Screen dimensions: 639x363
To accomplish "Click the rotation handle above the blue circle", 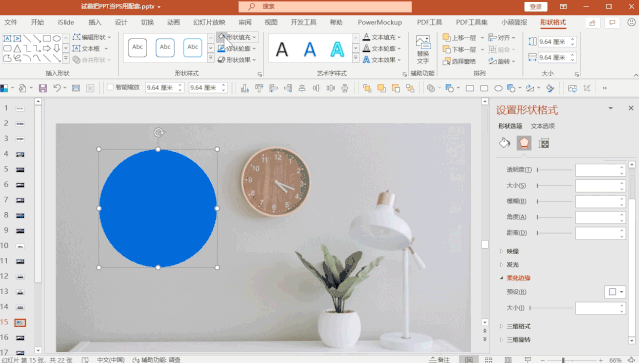I will (158, 132).
